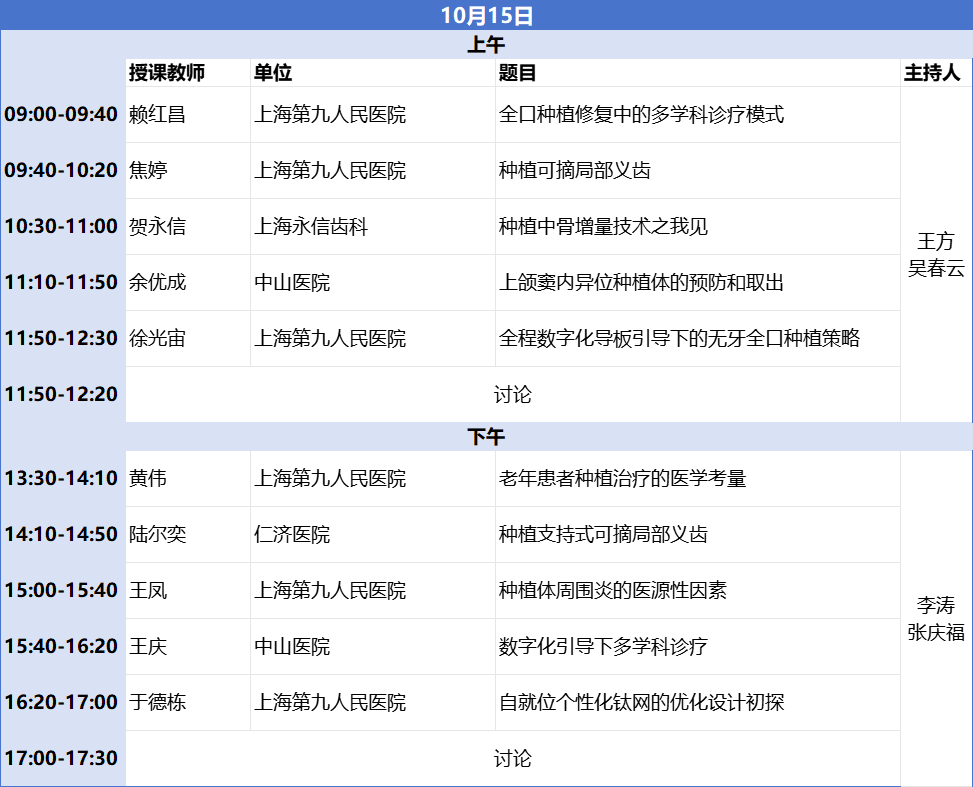Select time cell 15:40-16:20
This screenshot has height=787, width=973.
(61, 646)
